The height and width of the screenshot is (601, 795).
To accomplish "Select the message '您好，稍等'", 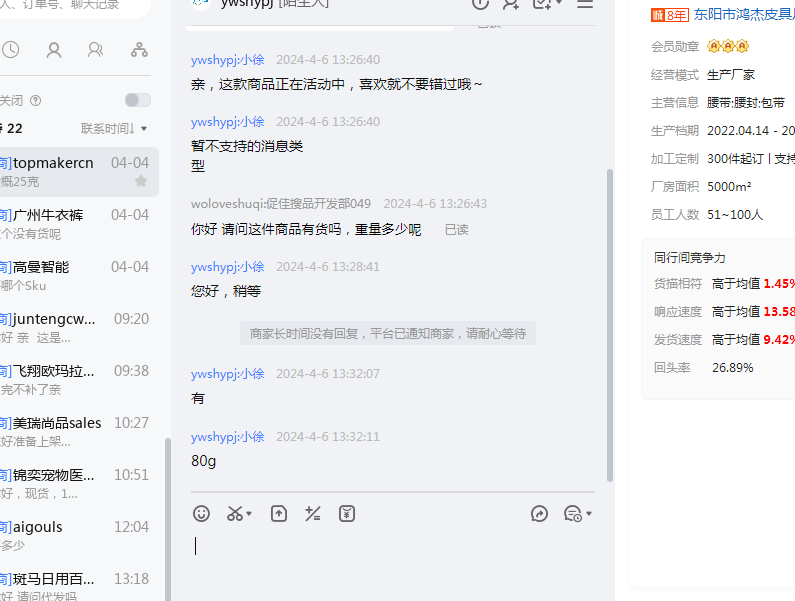I will [226, 291].
